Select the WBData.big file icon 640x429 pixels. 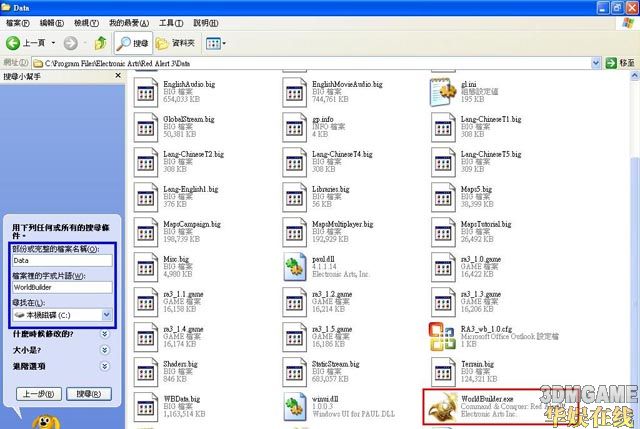point(145,407)
